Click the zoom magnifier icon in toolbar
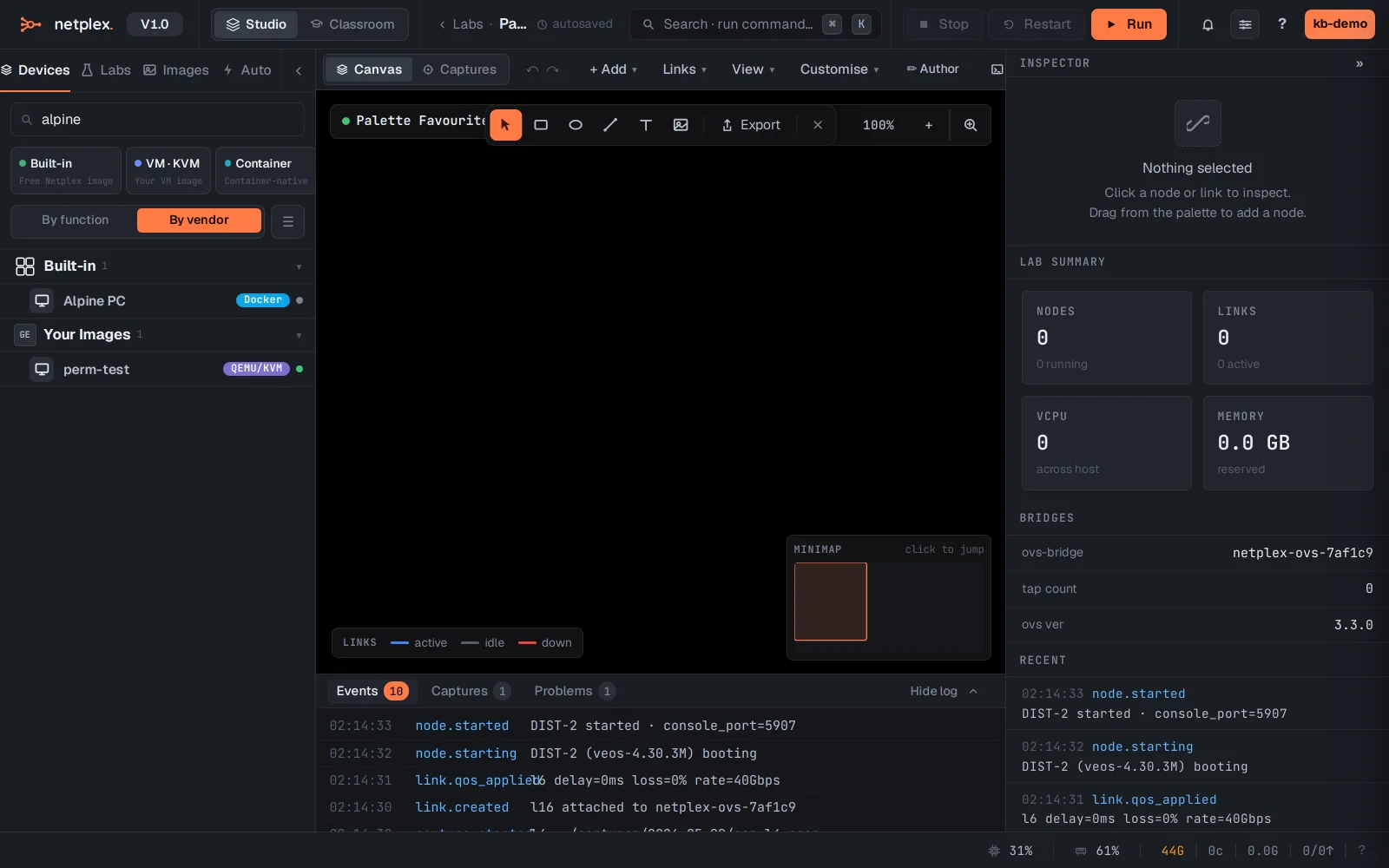1389x868 pixels. 971,125
